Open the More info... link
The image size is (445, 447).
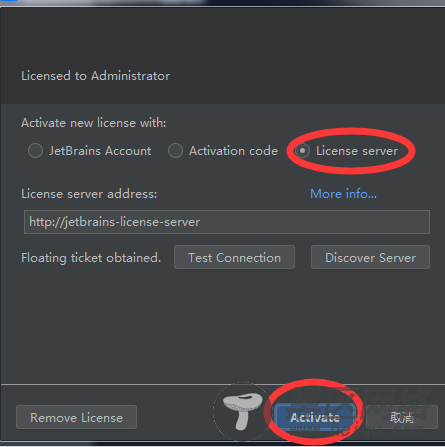[343, 194]
